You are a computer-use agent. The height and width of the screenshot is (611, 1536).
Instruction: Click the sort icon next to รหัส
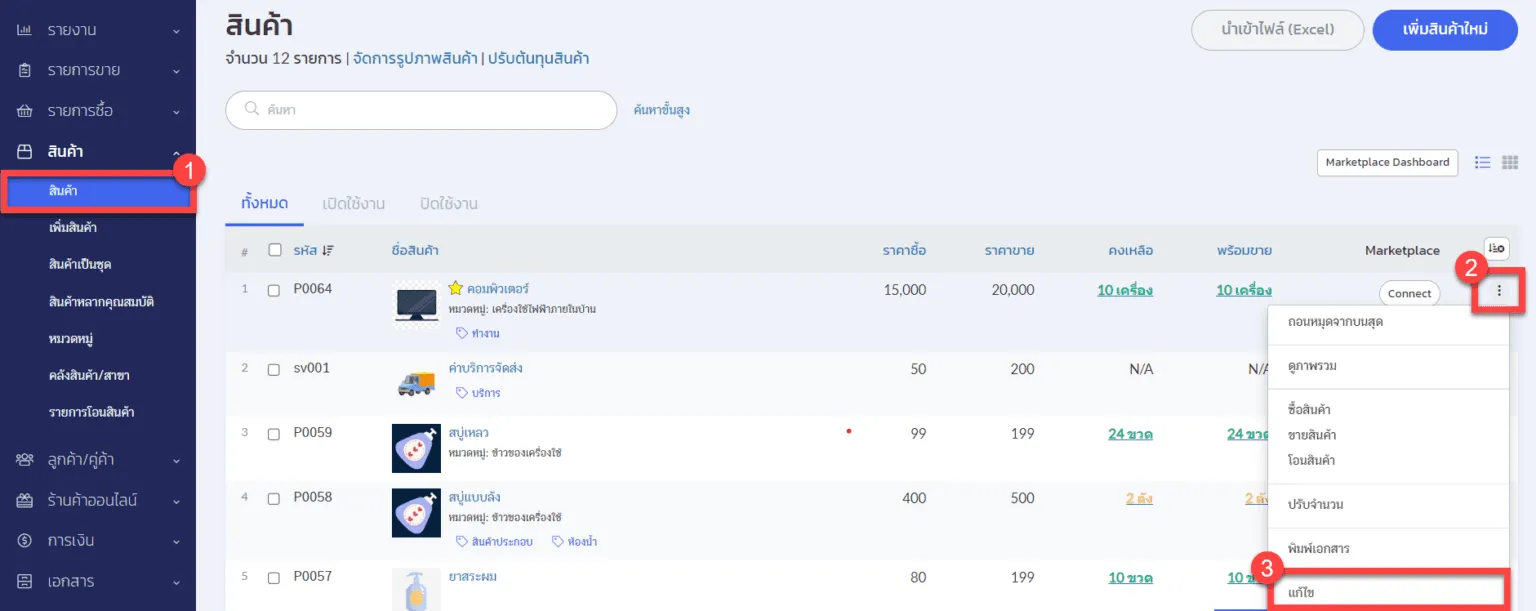coord(327,250)
